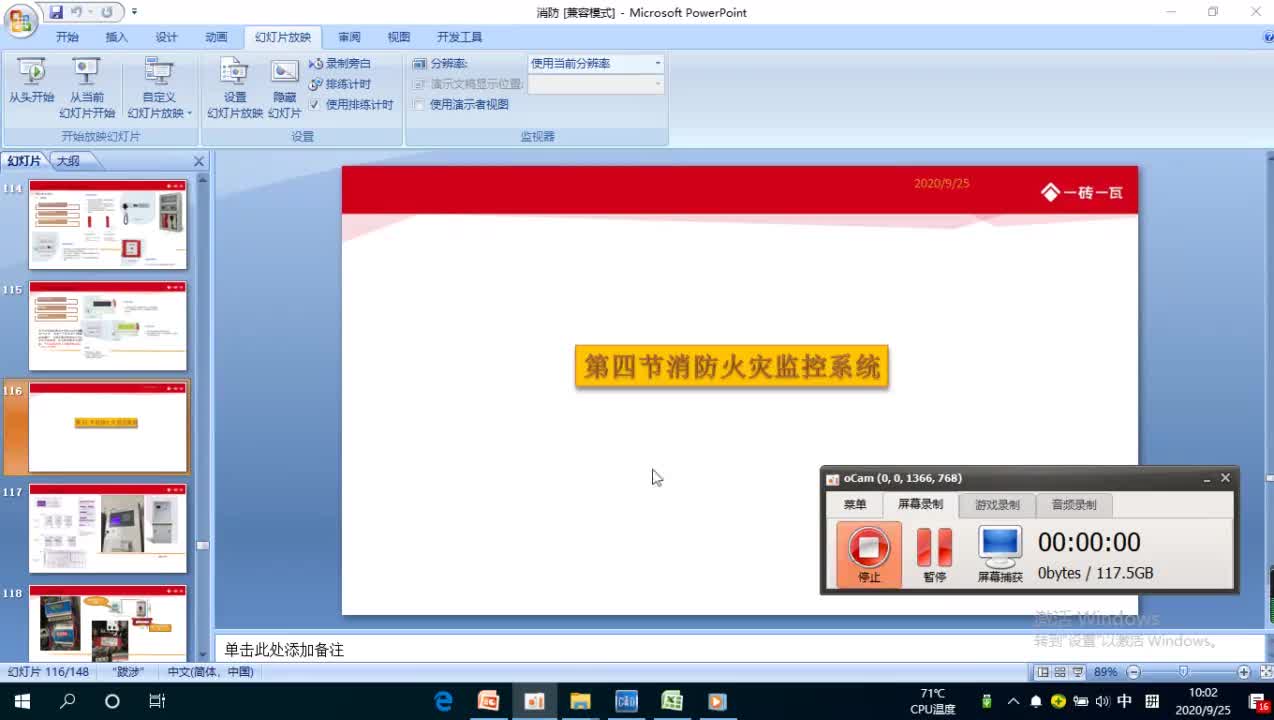Start slideshow from beginning (从头开始)
The image size is (1274, 720).
point(31,81)
